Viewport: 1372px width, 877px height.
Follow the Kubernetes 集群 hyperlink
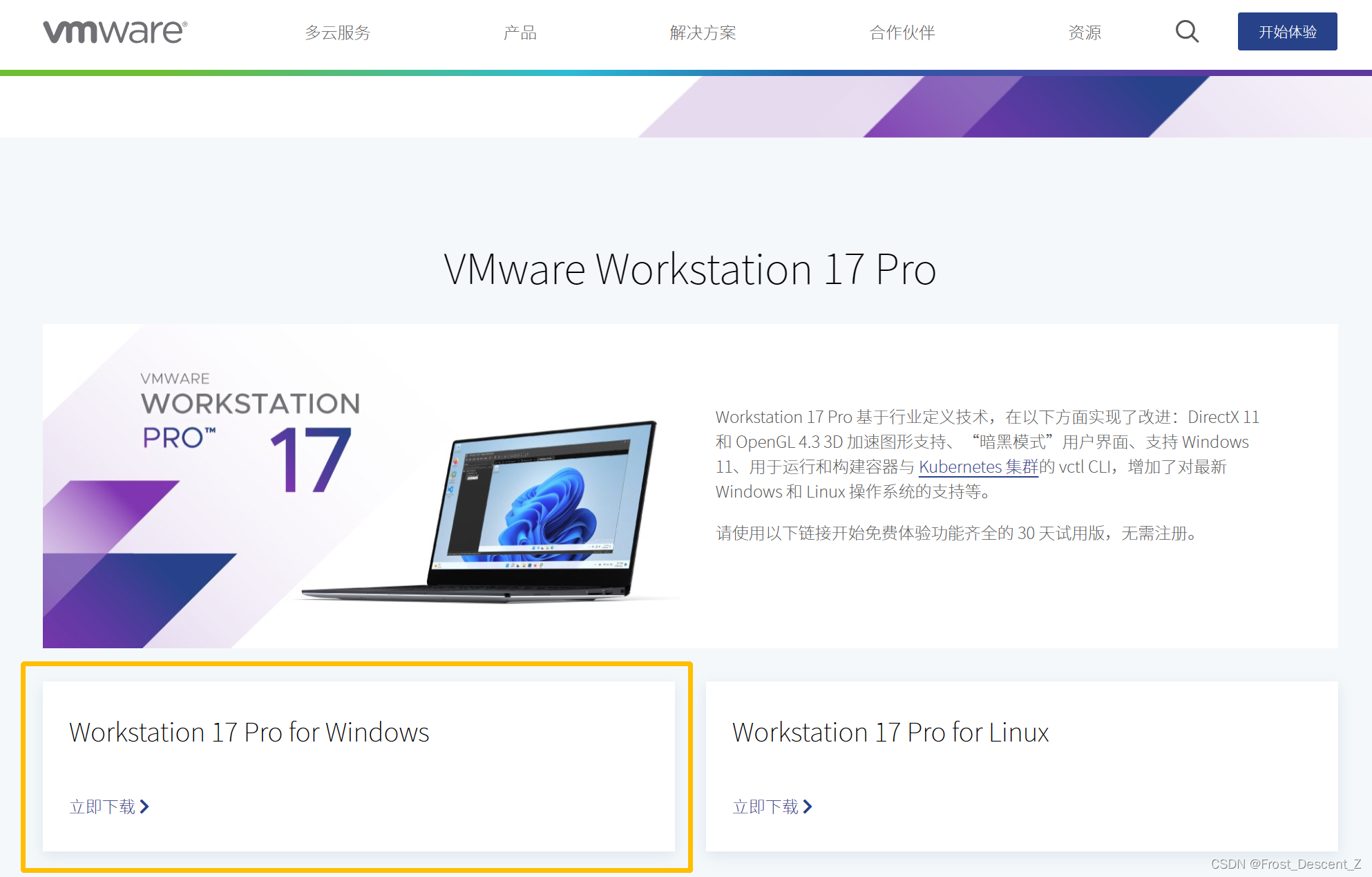point(978,467)
